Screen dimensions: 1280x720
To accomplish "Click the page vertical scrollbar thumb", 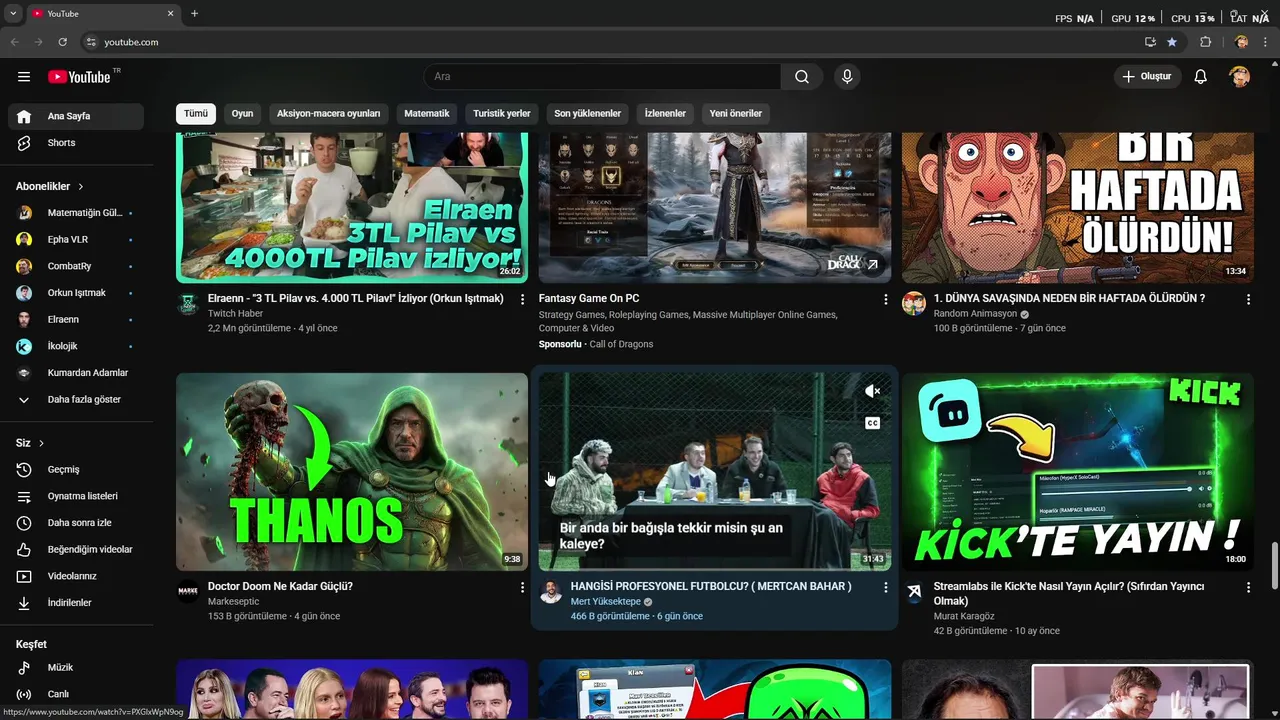I will 1274,567.
